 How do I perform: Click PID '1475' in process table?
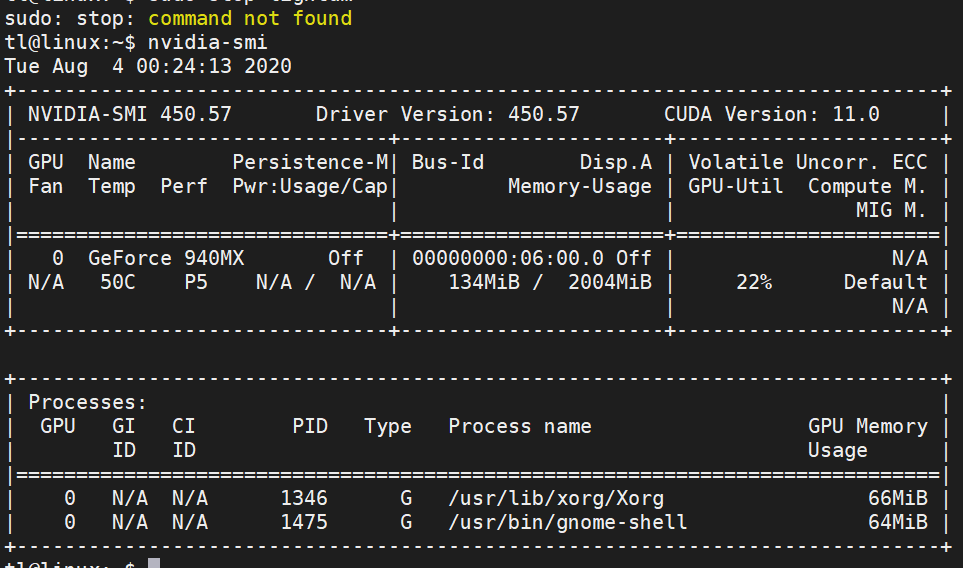[304, 522]
